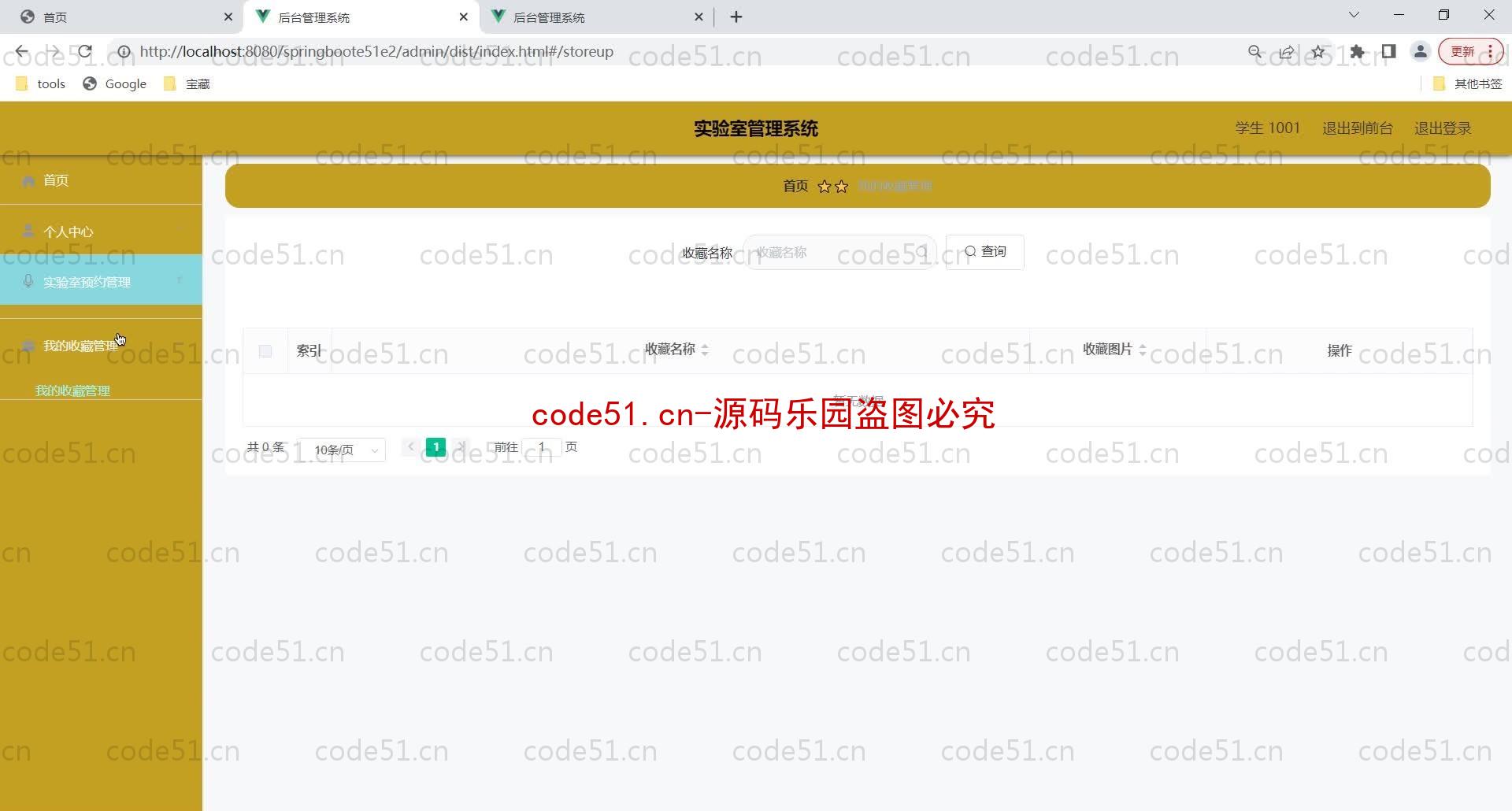This screenshot has width=1512, height=811.
Task: Toggle the select-all table checkbox
Action: tap(265, 351)
